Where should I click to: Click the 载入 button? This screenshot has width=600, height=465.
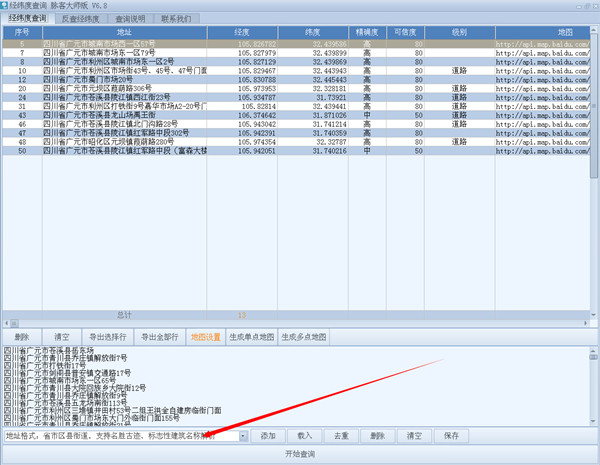tap(305, 436)
